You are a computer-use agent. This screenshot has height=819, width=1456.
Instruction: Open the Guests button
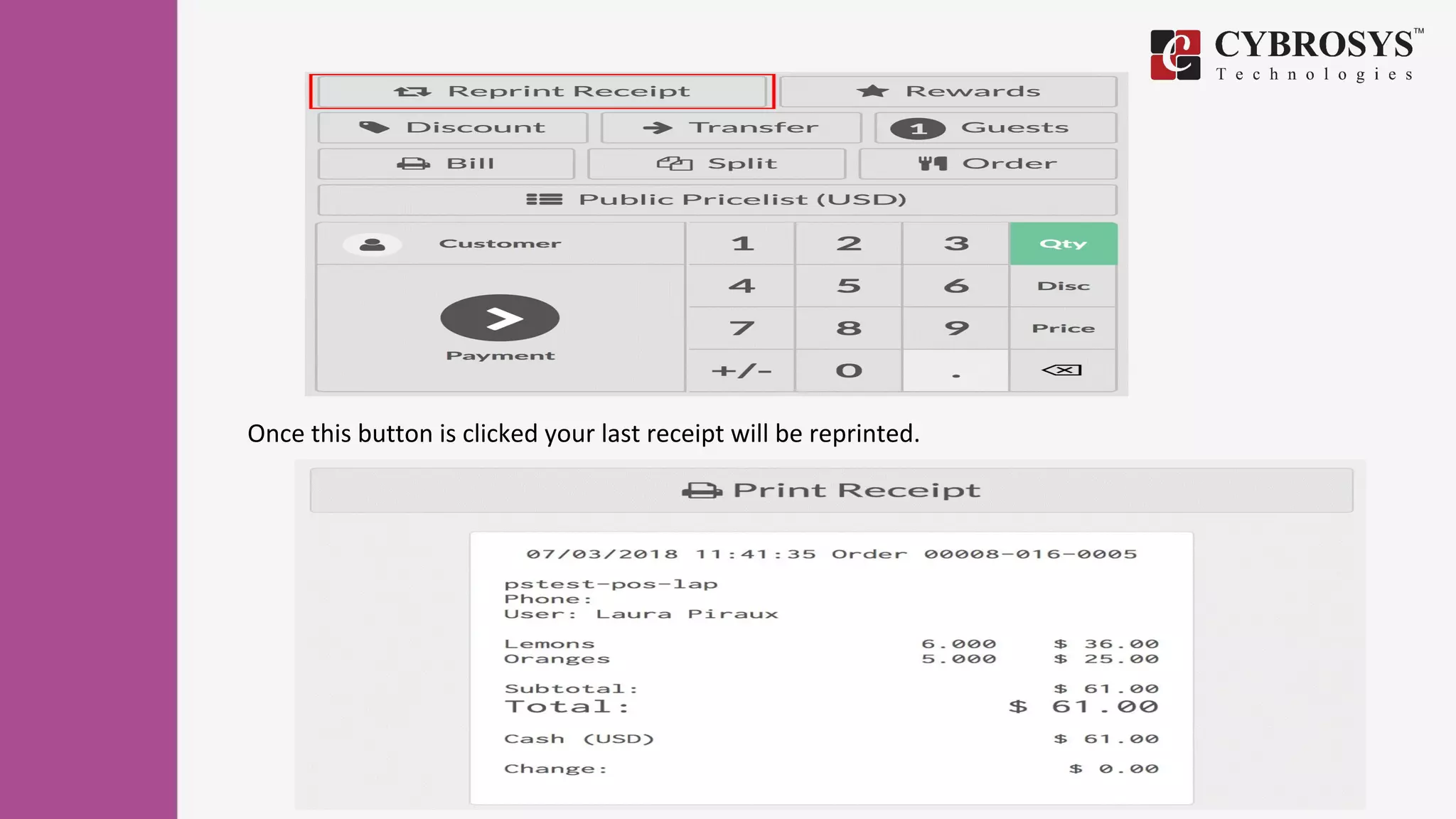click(996, 128)
